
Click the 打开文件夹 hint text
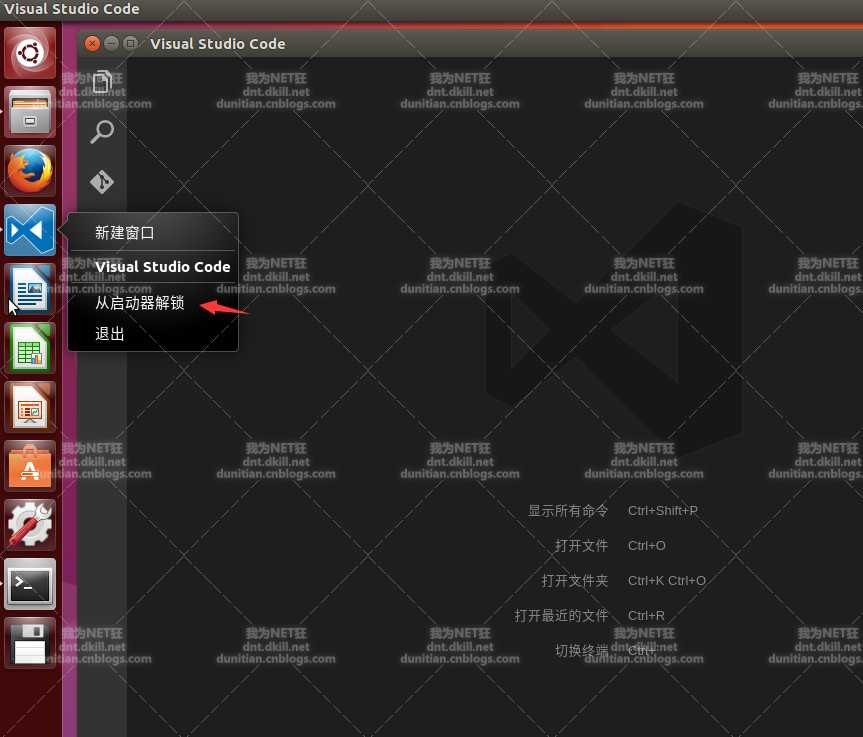coord(575,581)
